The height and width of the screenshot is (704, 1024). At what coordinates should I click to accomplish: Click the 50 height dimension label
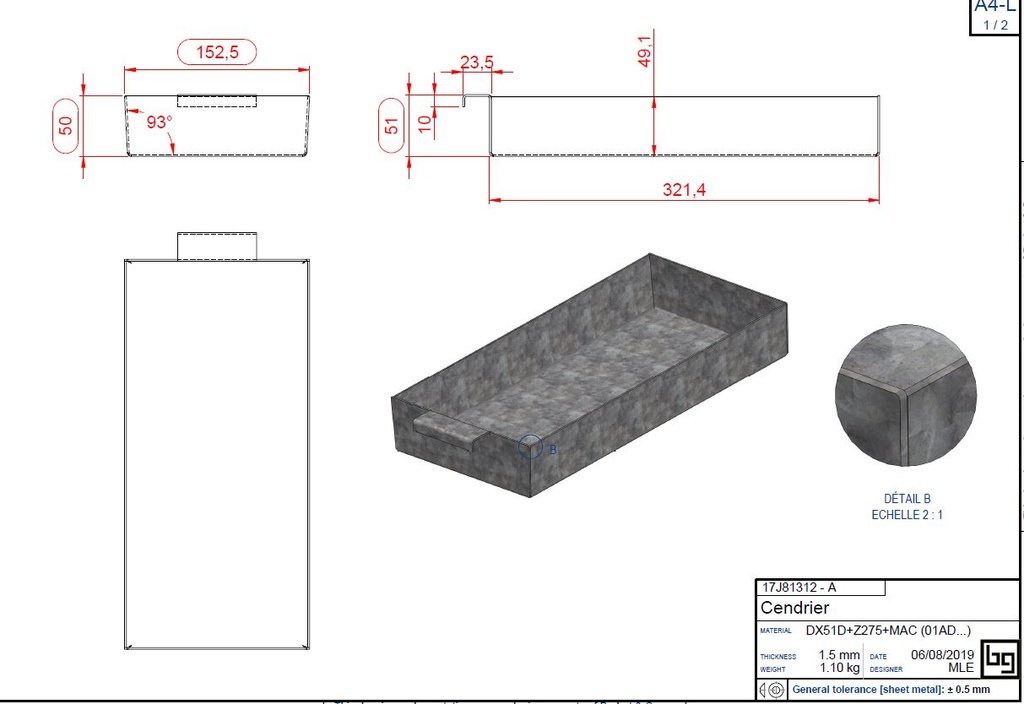tap(66, 126)
